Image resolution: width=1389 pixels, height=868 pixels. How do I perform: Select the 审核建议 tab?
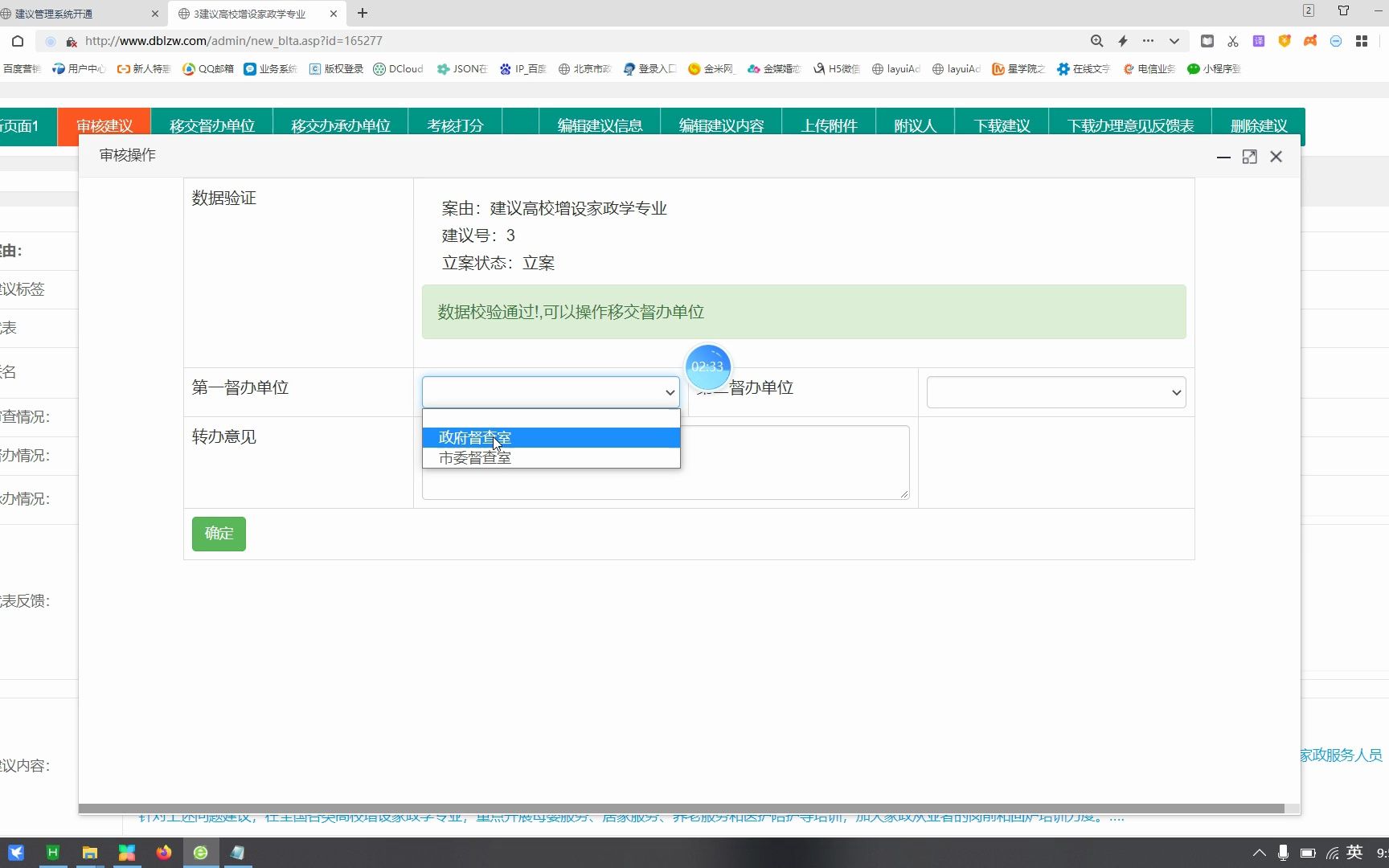(x=104, y=125)
